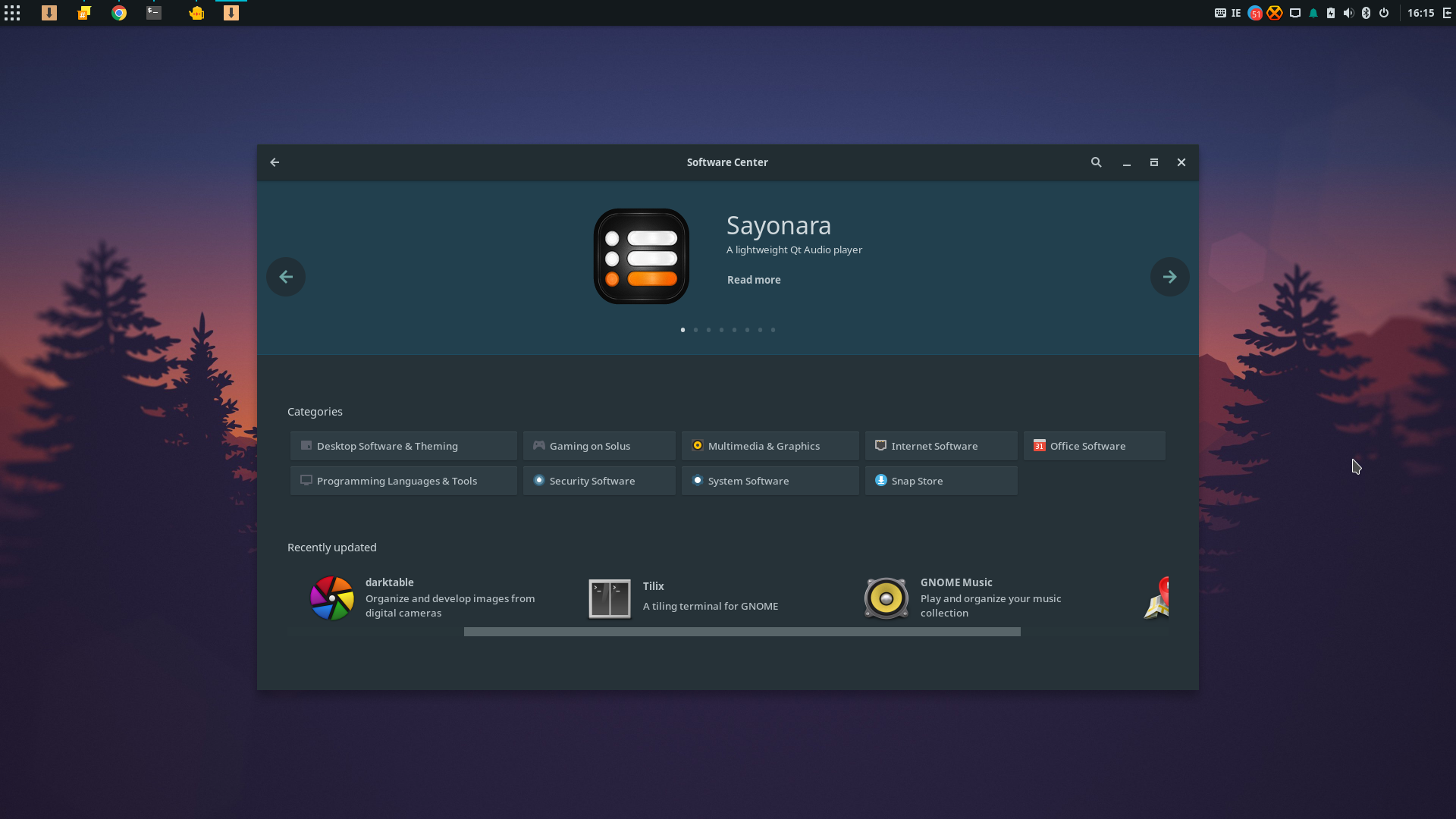
Task: Jump to the last carousel page dot
Action: pyautogui.click(x=773, y=330)
